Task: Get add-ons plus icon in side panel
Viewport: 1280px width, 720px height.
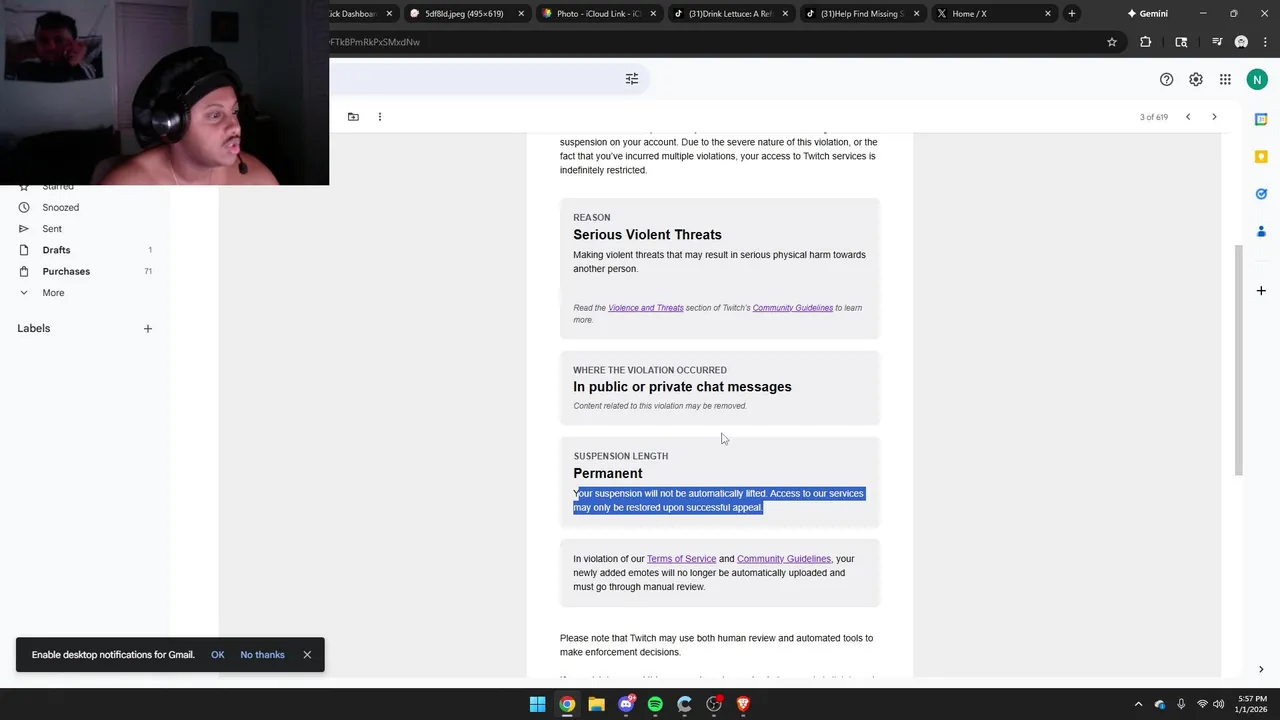Action: [1261, 291]
